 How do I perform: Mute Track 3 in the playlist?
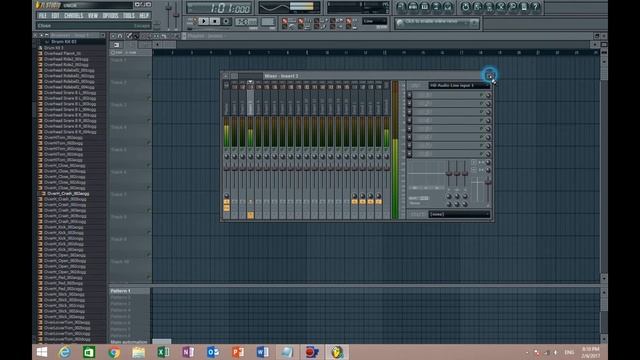click(x=148, y=121)
